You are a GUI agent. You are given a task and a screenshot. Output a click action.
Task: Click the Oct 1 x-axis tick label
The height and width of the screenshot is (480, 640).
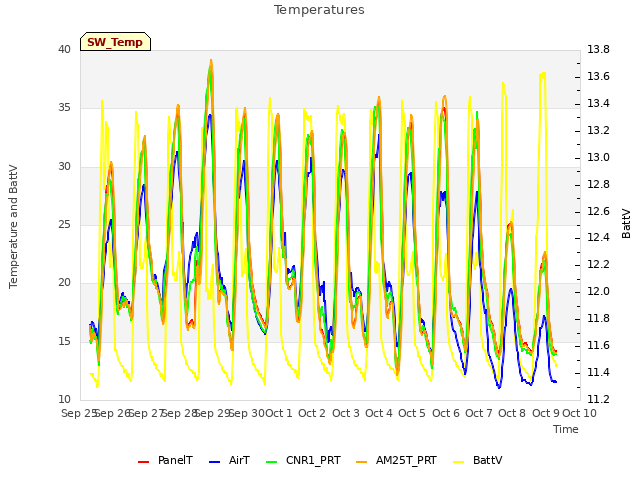(279, 413)
